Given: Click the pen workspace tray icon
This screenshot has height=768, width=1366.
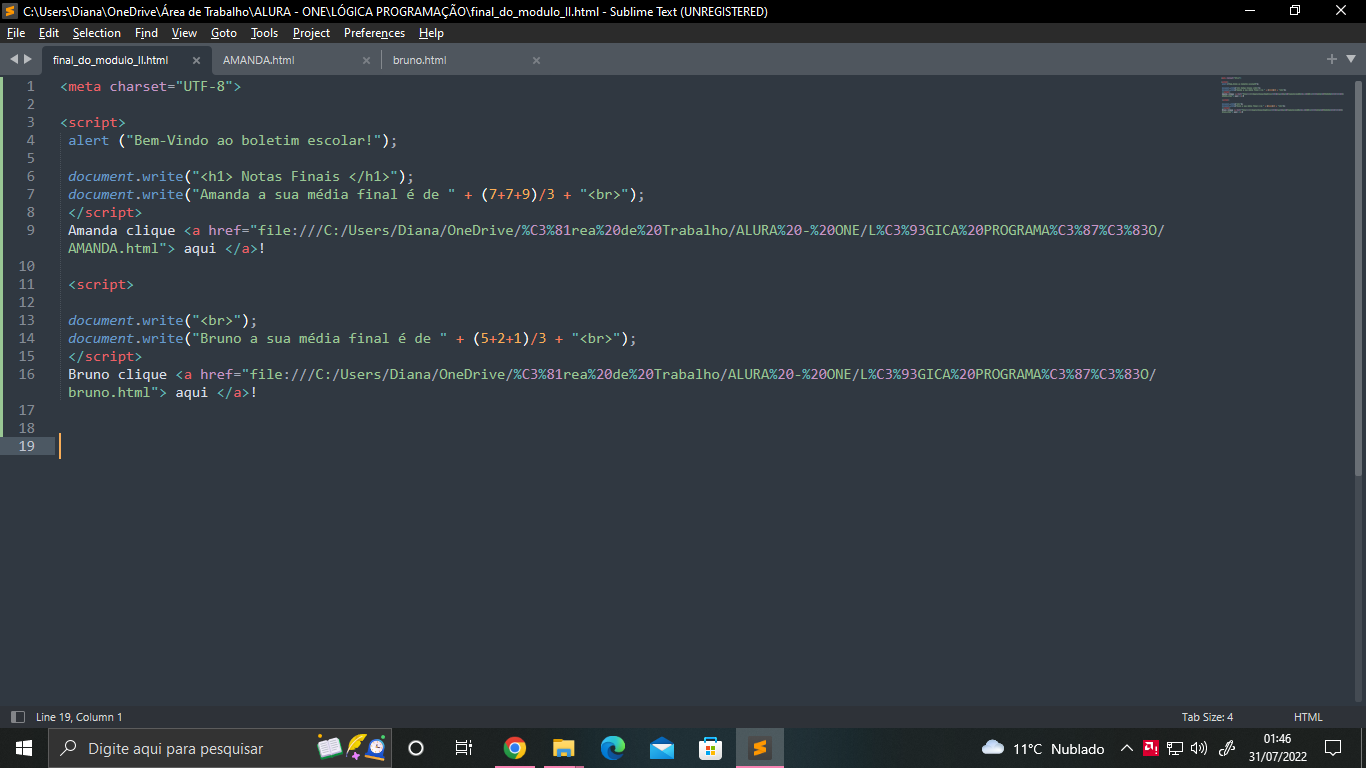Looking at the screenshot, I should click(x=1228, y=748).
